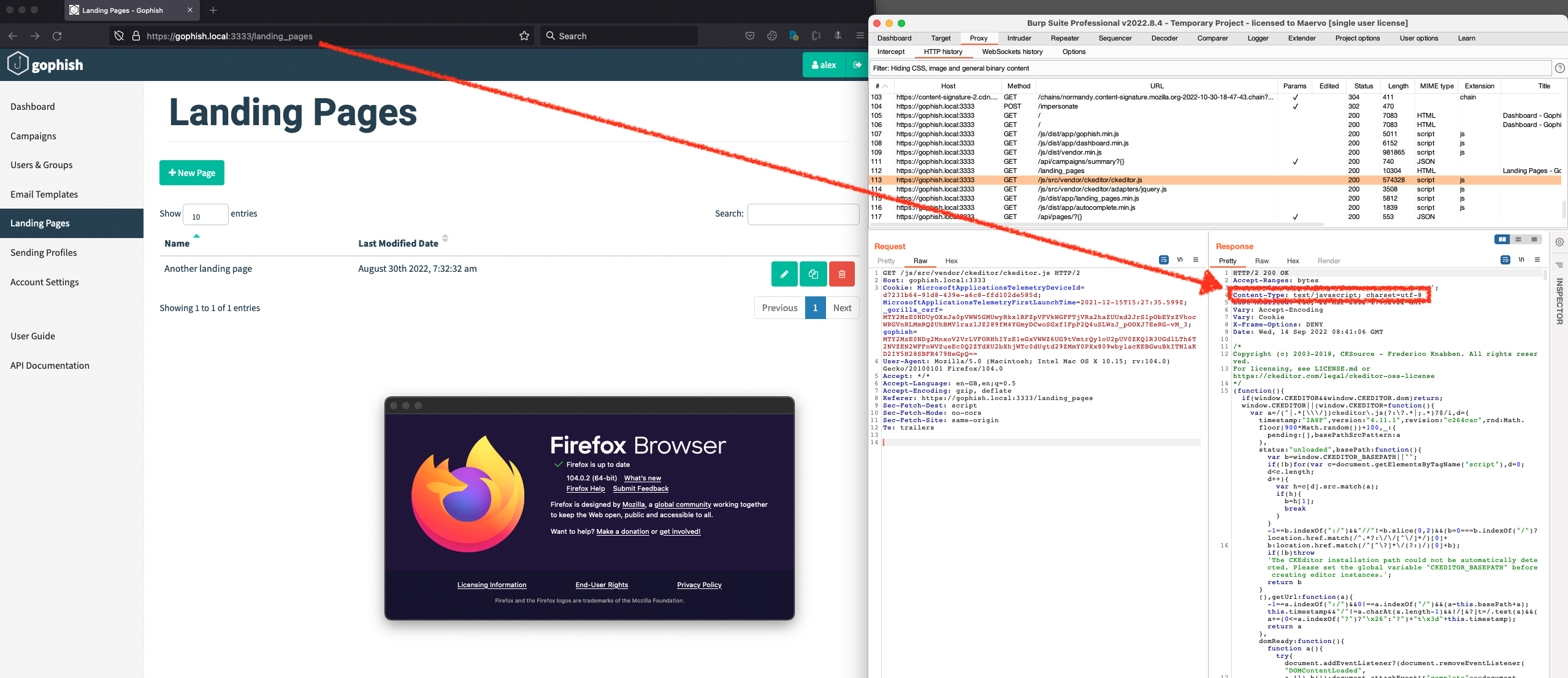
Task: Click the red trash icon to delete the page
Action: click(x=842, y=274)
